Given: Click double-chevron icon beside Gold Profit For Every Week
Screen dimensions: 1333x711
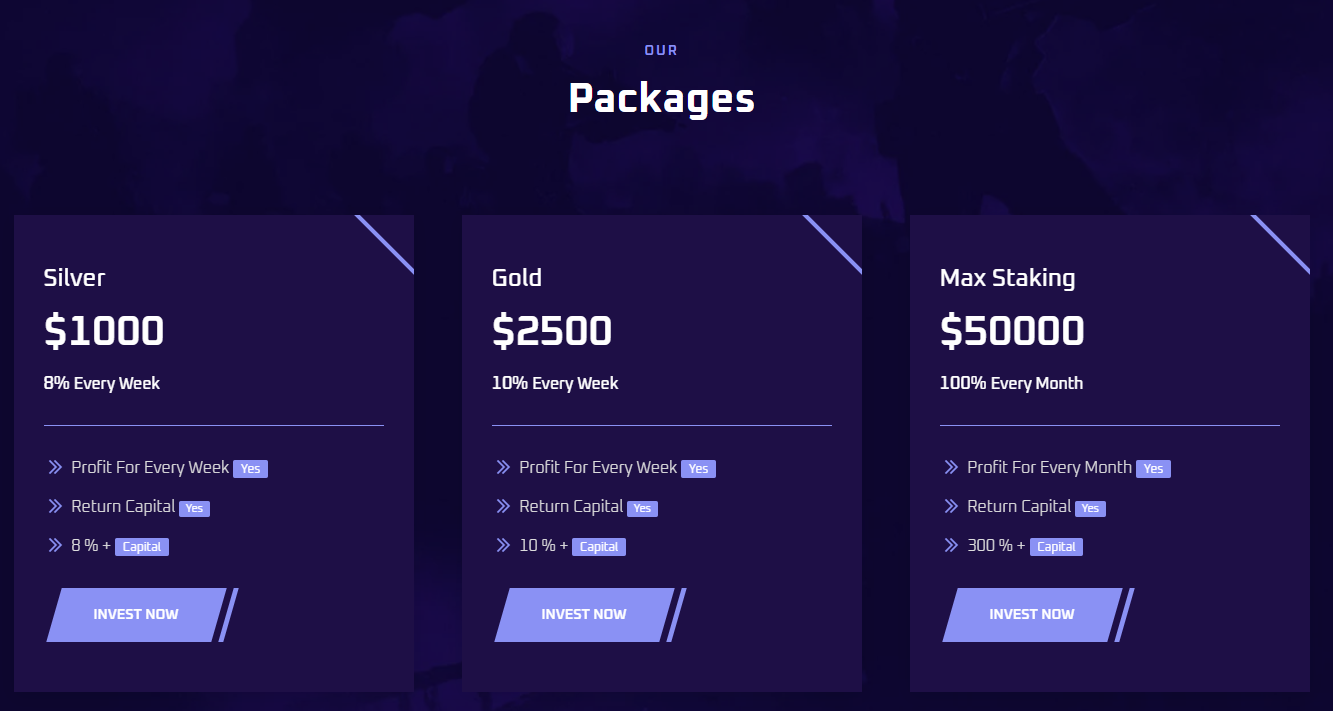Looking at the screenshot, I should click(x=503, y=467).
